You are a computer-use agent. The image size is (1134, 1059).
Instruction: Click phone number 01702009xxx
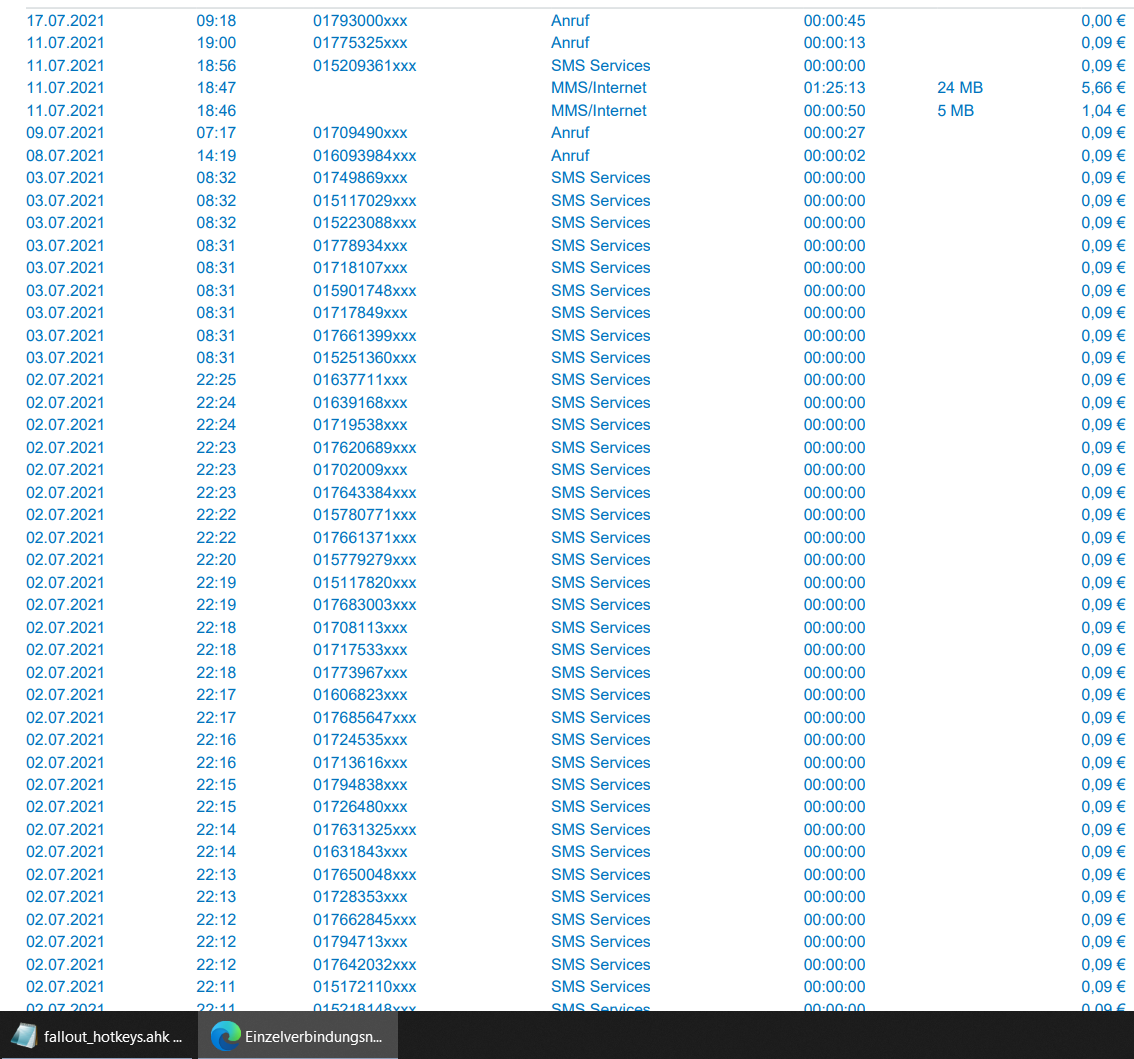pos(360,469)
